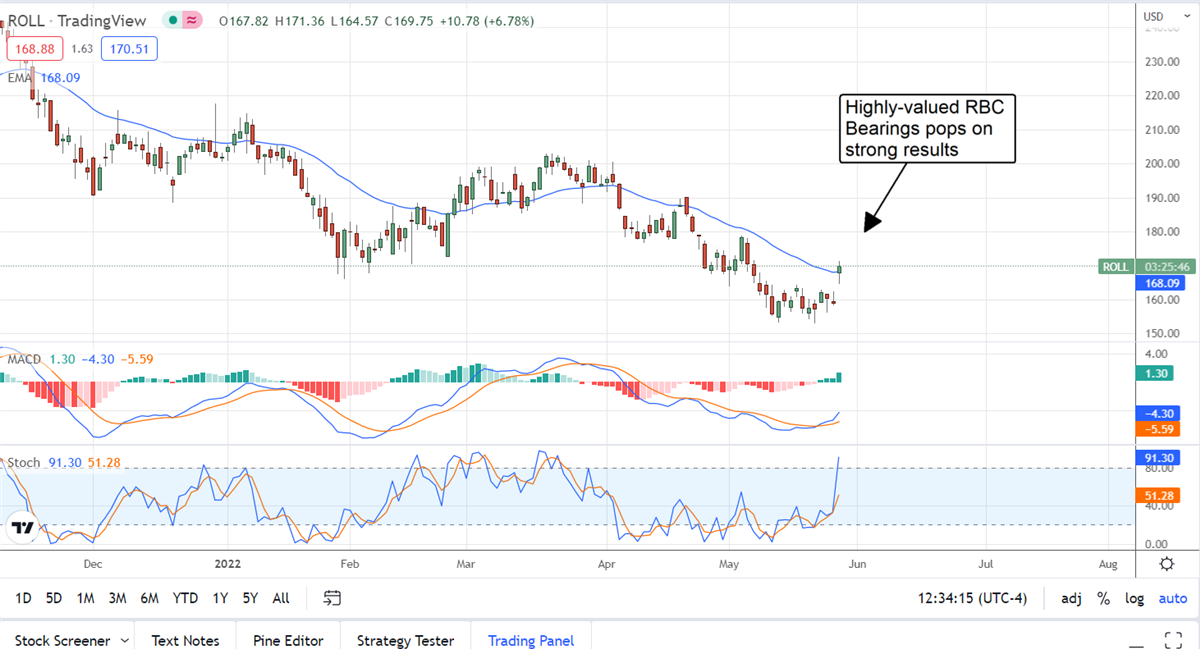Click the ROLL price axis label
Image resolution: width=1200 pixels, height=649 pixels.
click(x=1113, y=267)
